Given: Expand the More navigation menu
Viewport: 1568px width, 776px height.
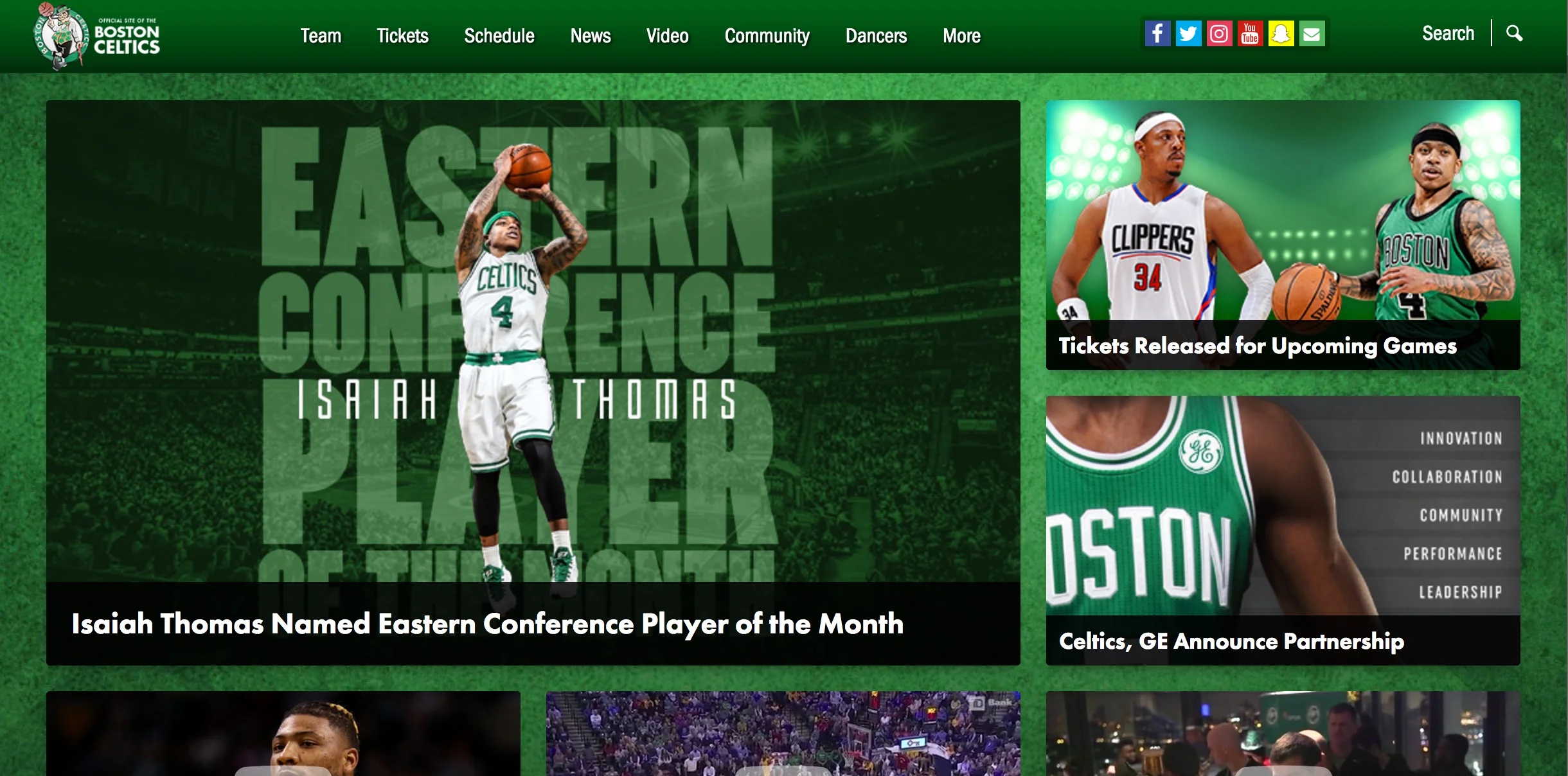Looking at the screenshot, I should (x=961, y=36).
